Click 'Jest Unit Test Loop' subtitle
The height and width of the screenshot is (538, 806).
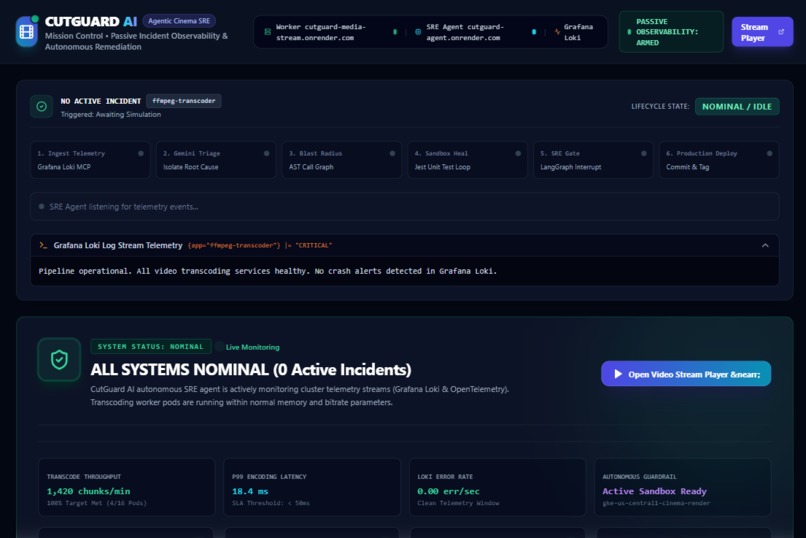click(443, 167)
